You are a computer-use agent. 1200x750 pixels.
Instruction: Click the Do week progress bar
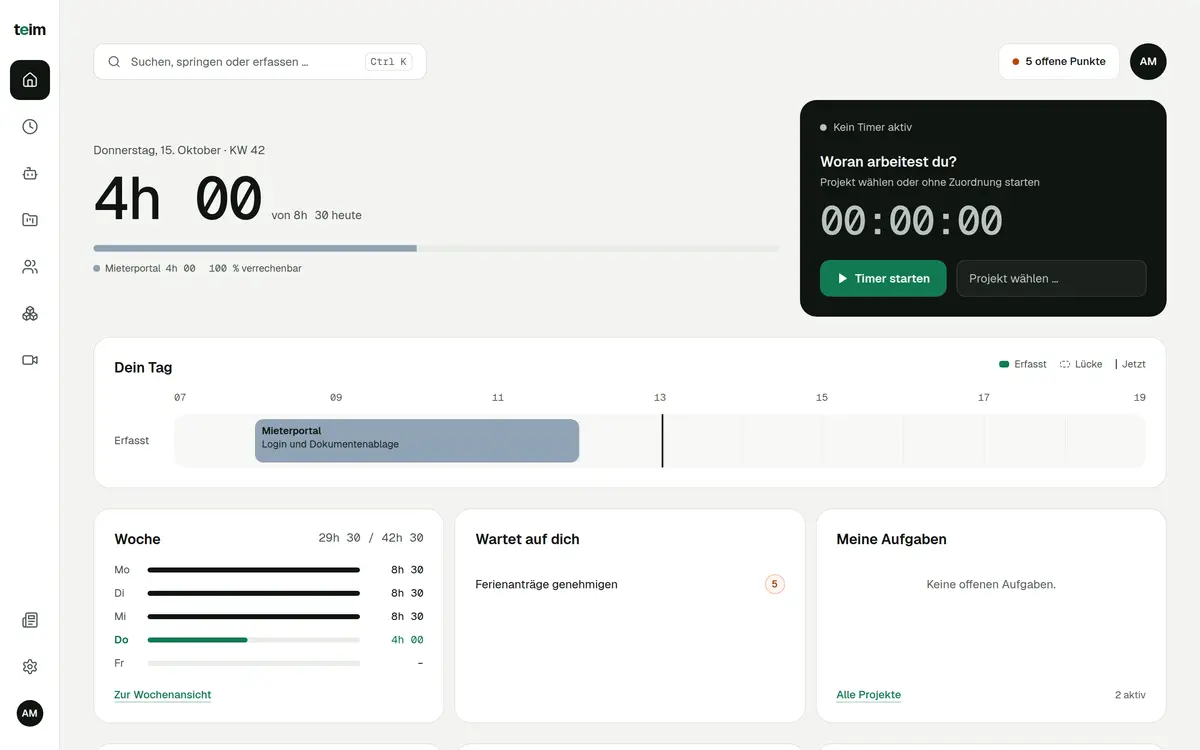254,640
